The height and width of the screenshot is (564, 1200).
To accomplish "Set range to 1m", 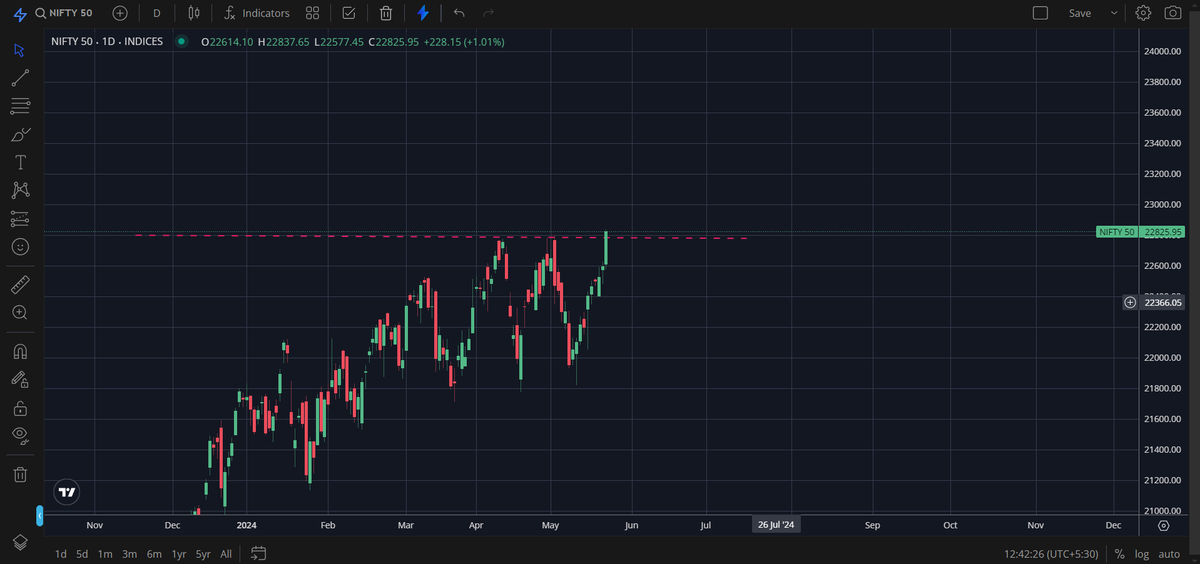I will point(105,554).
